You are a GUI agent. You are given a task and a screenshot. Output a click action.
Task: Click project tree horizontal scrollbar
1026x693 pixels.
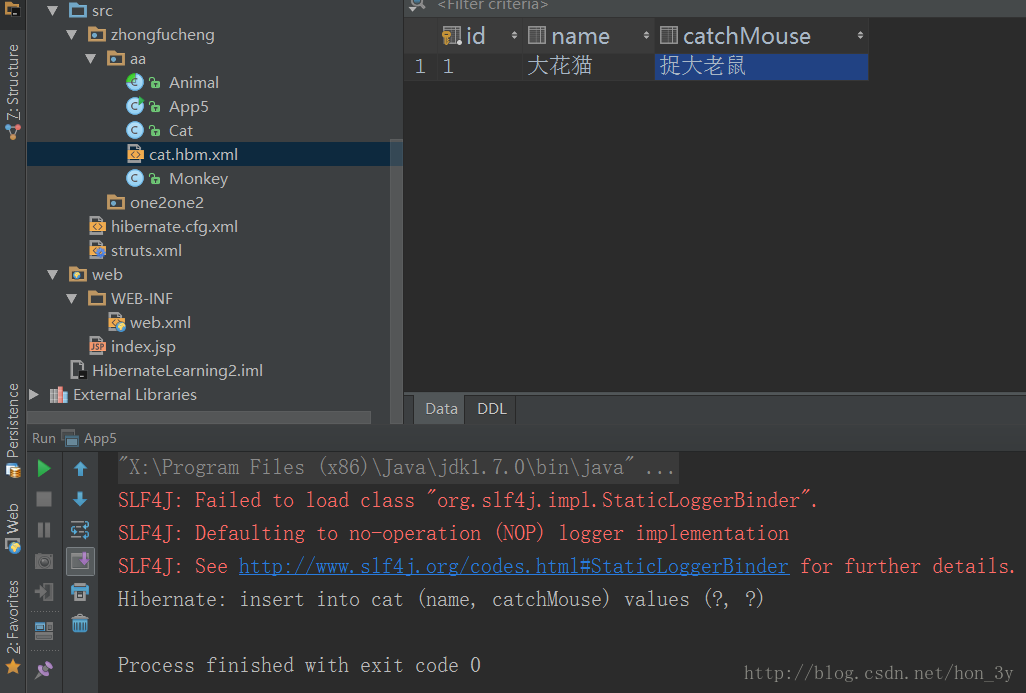[199, 418]
